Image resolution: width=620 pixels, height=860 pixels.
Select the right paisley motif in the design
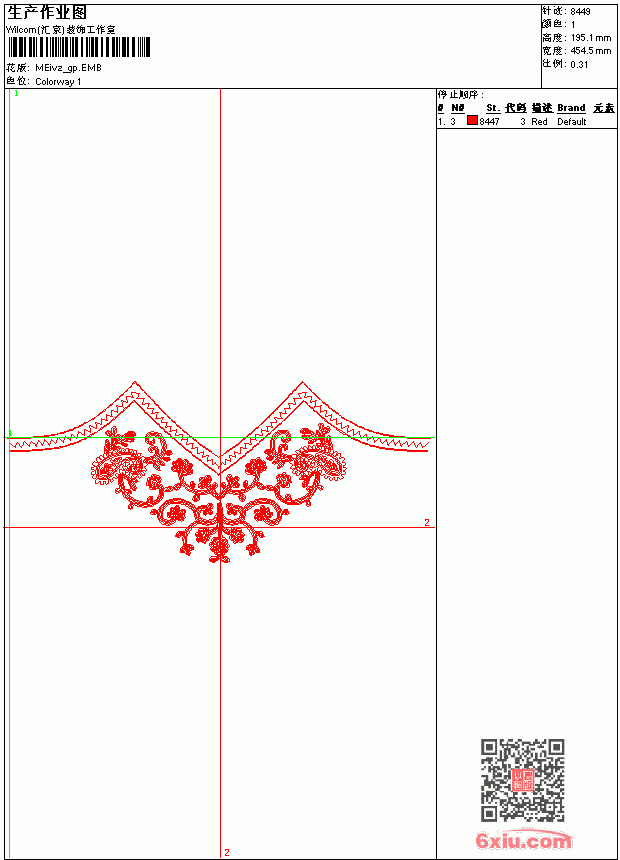click(323, 462)
